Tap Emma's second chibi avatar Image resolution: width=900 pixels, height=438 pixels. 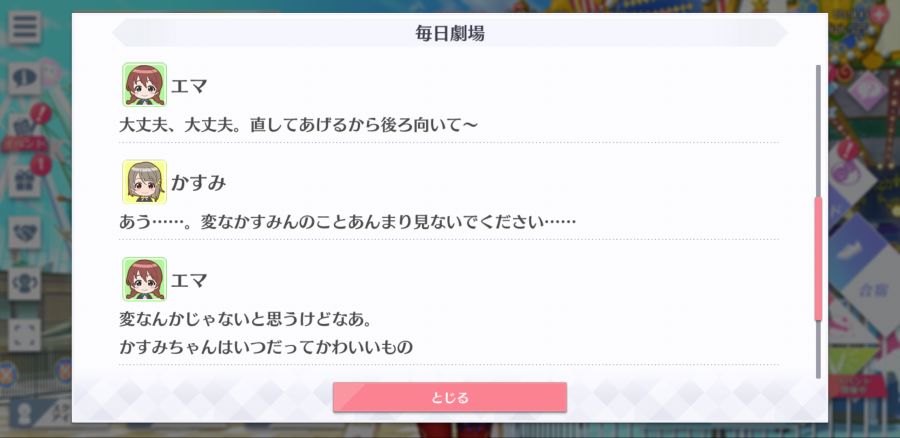(145, 279)
